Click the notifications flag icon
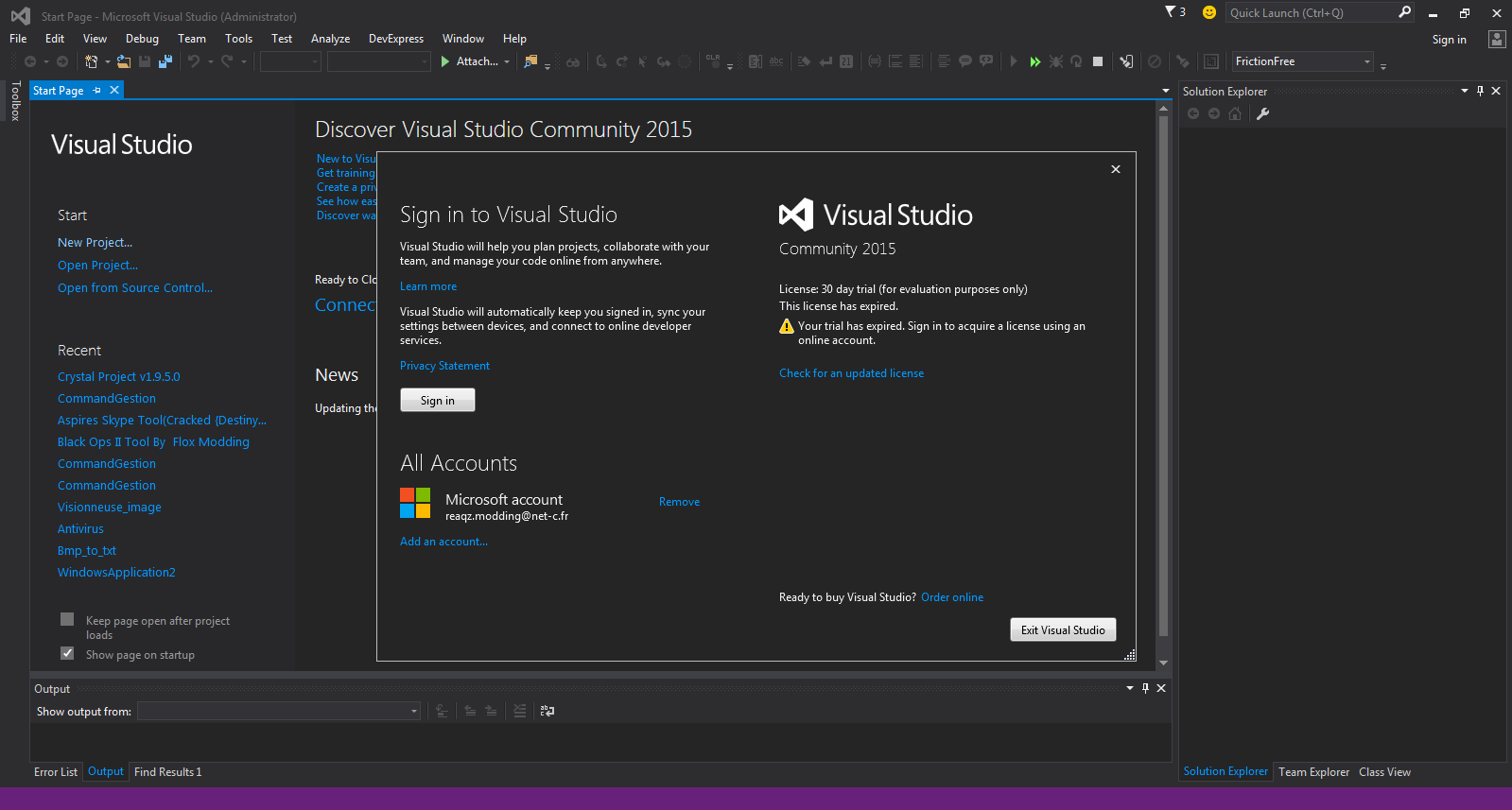Screen dimensions: 1512x810 coord(1171,12)
